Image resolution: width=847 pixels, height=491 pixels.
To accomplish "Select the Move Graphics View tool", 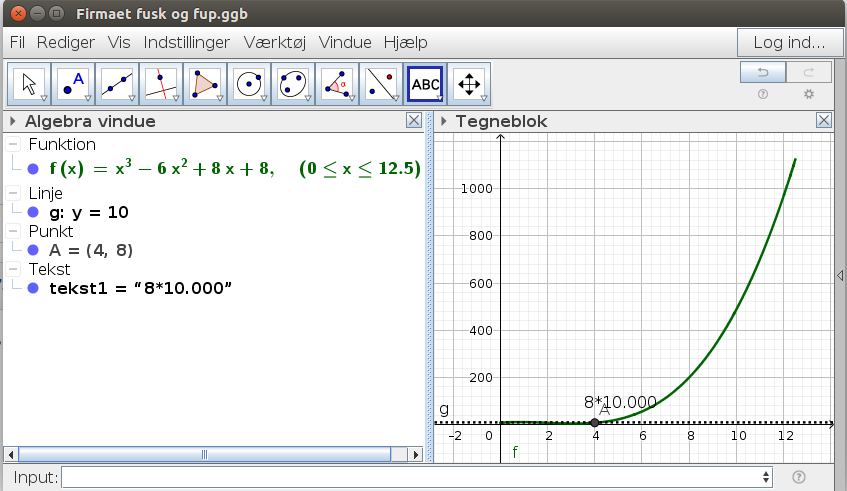I will [469, 84].
